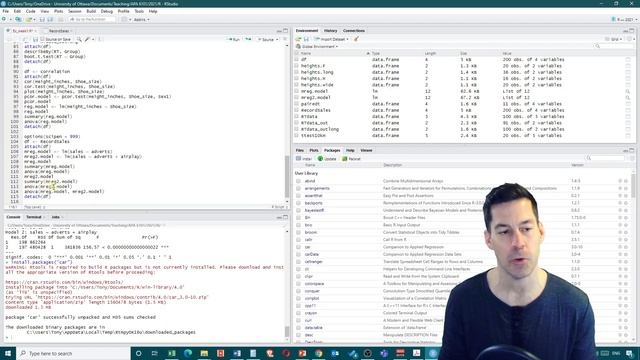Viewport: 640px width, 360px height.
Task: Open Word from the taskbar
Action: point(237,353)
